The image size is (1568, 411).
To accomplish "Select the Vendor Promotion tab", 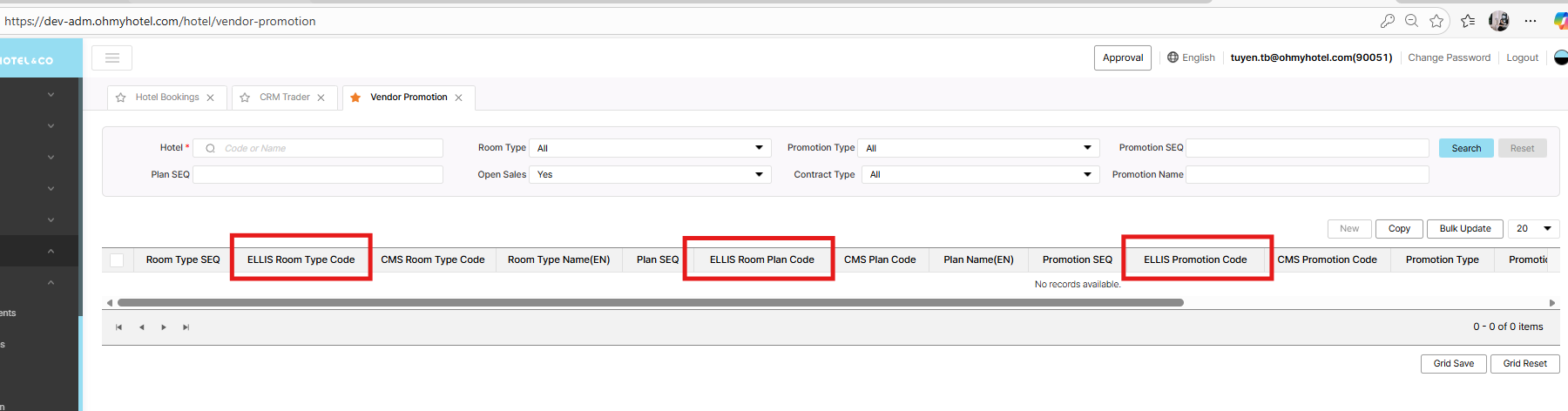I will [x=409, y=98].
